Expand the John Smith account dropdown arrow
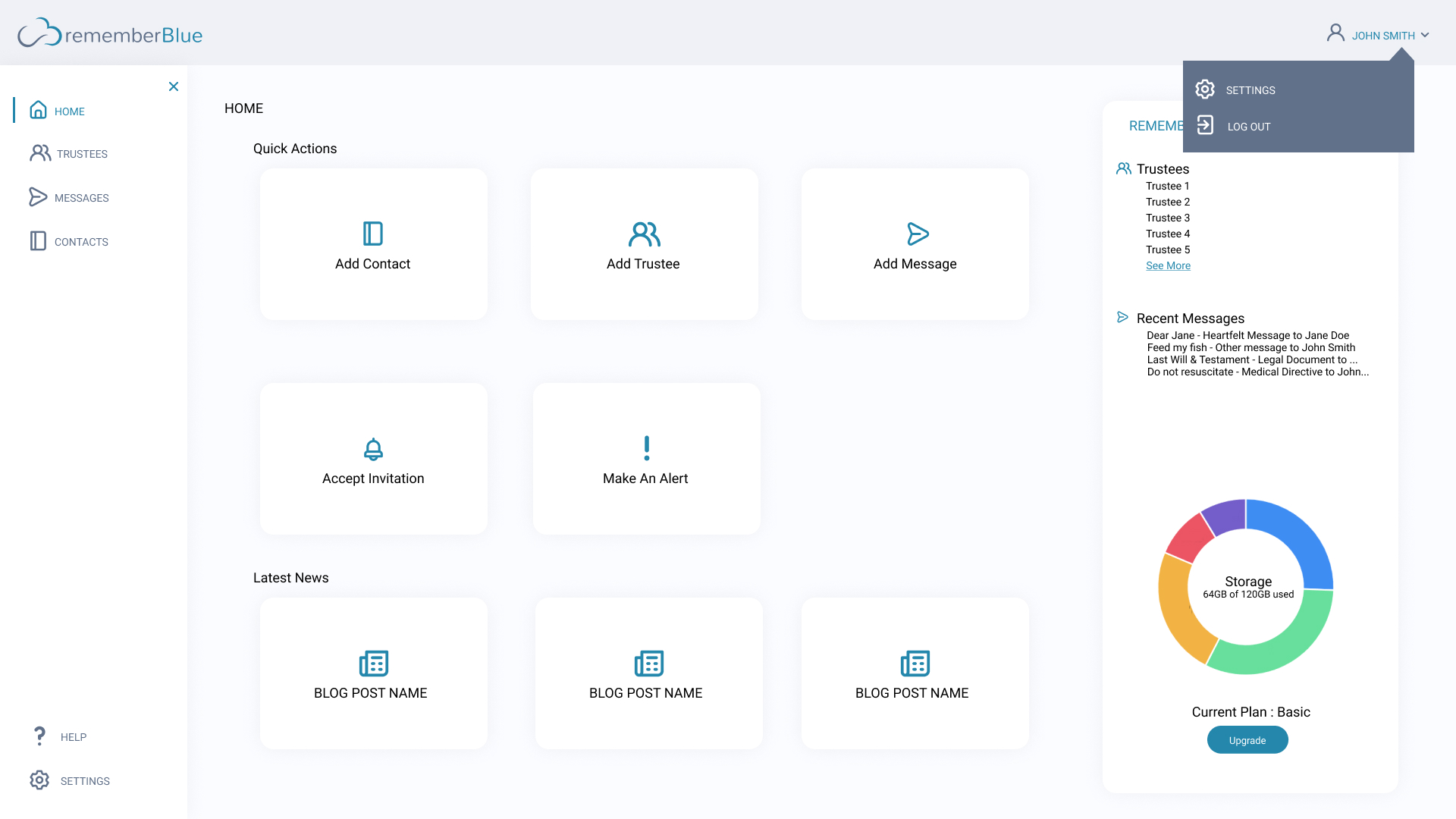Screen dimensions: 1456x819 (x=1425, y=36)
